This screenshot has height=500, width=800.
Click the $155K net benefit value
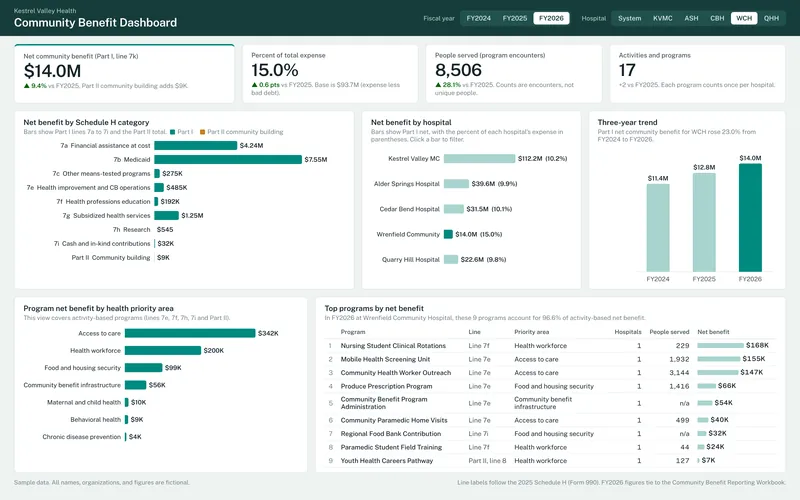[x=754, y=359]
